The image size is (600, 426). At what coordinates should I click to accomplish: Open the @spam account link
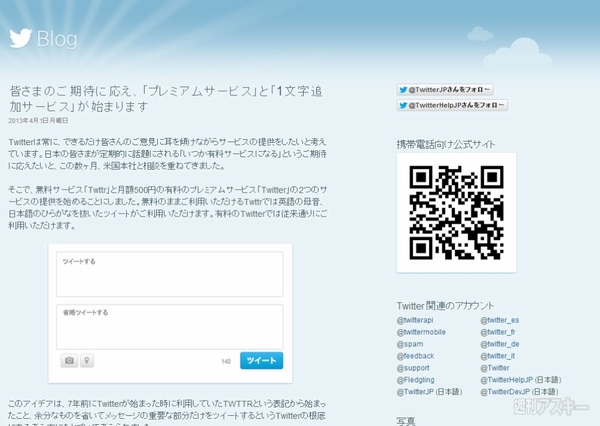pos(410,344)
